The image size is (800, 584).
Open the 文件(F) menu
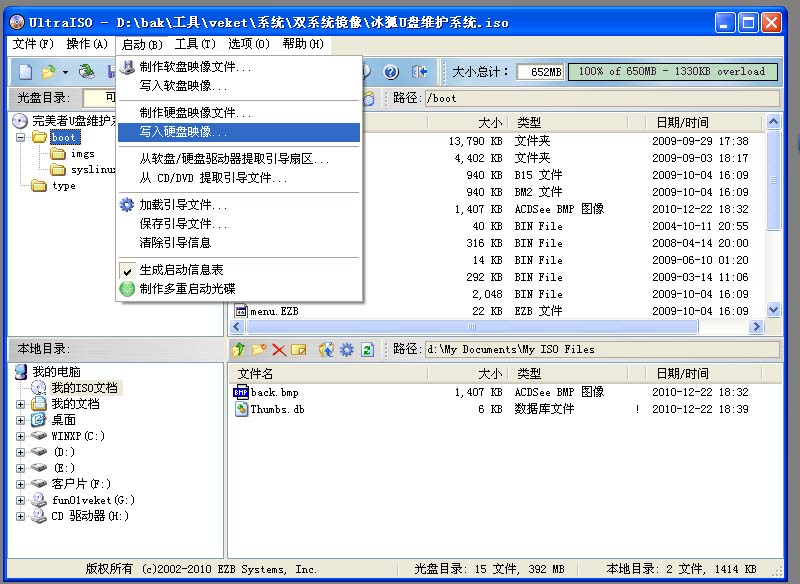point(33,44)
